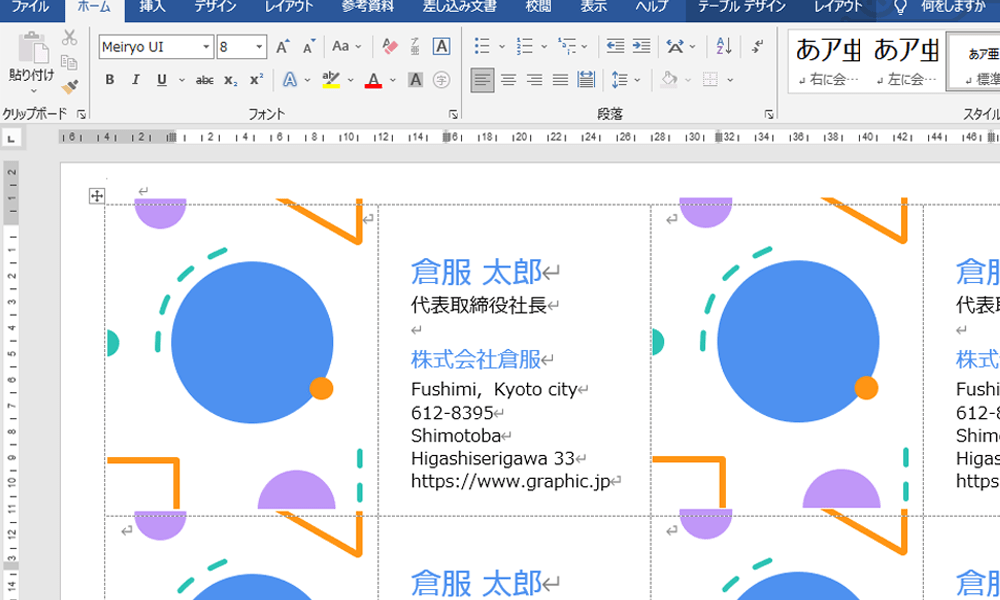1000x600 pixels.
Task: Open the line spacing dropdown
Action: [621, 80]
